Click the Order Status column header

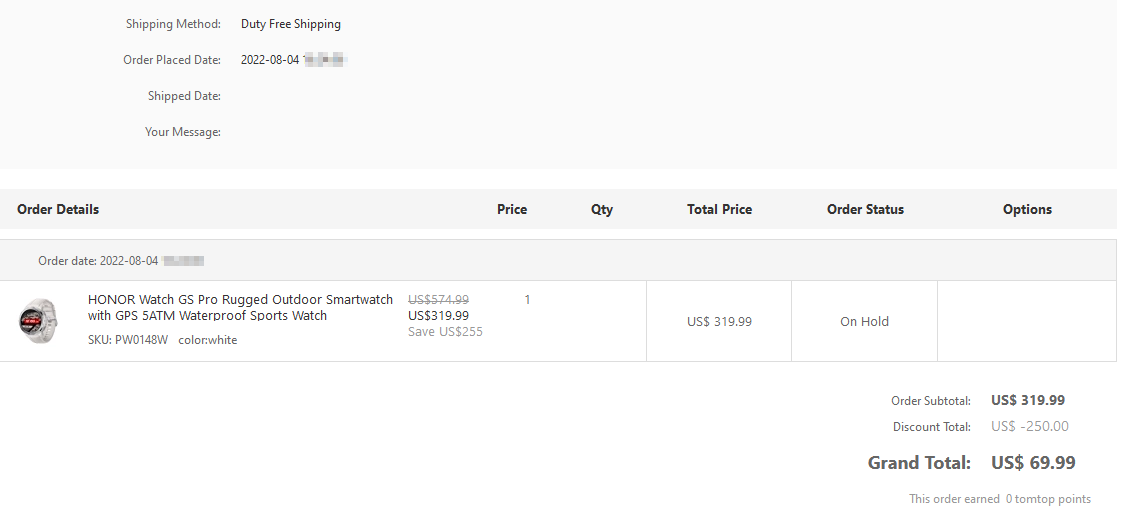pos(865,210)
